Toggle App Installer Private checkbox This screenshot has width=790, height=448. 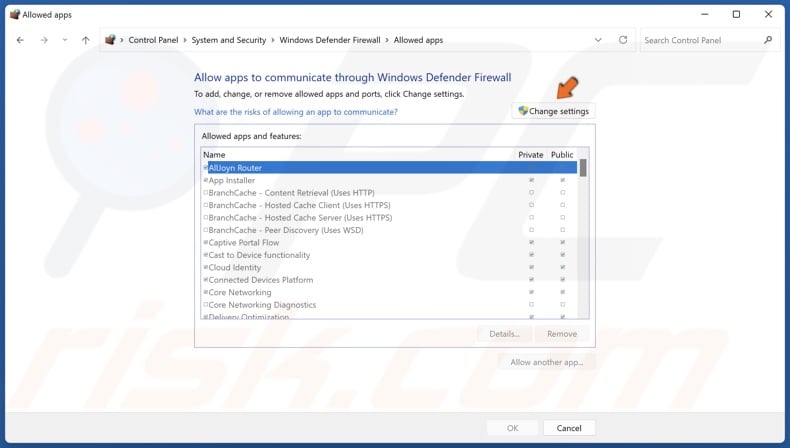pos(531,180)
